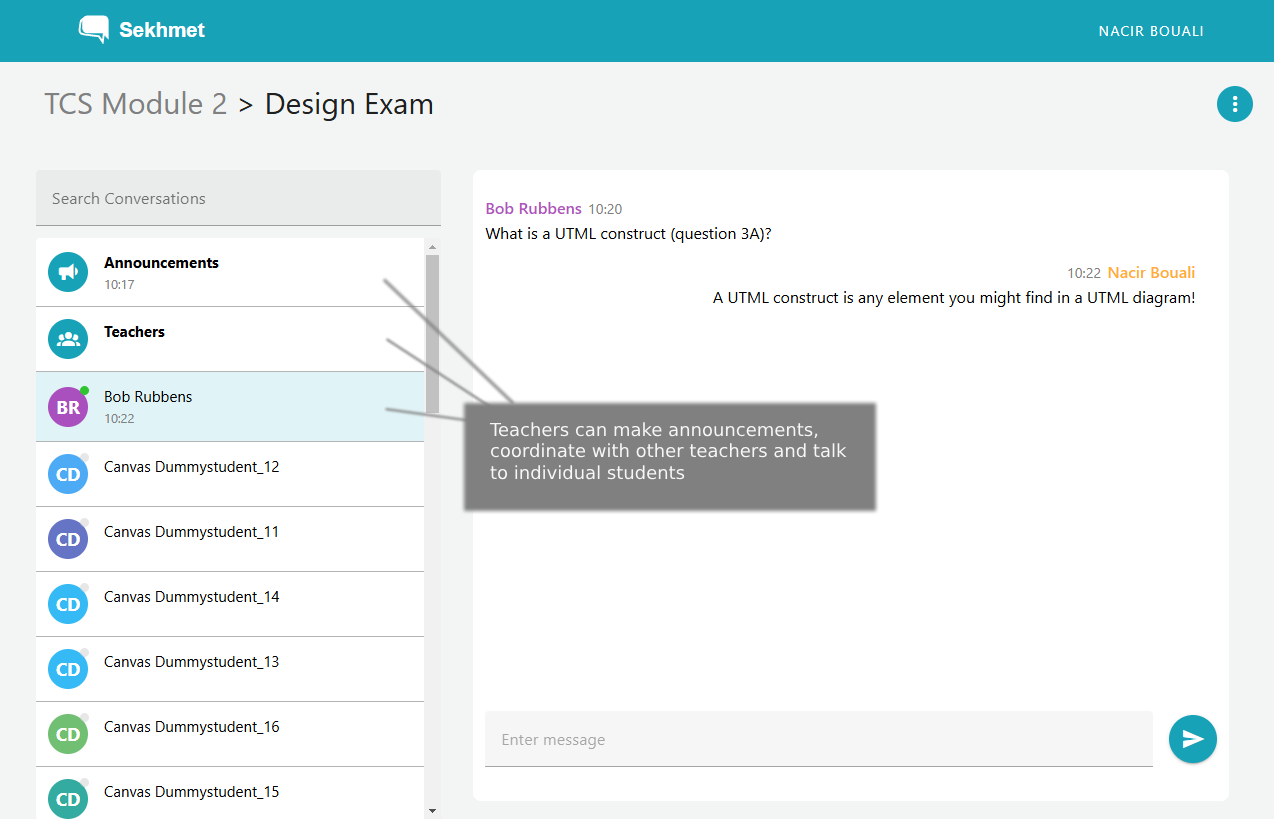Click the 10:22 timestamp beside Nacir Bouali
Image resolution: width=1274 pixels, height=819 pixels.
click(x=1084, y=273)
